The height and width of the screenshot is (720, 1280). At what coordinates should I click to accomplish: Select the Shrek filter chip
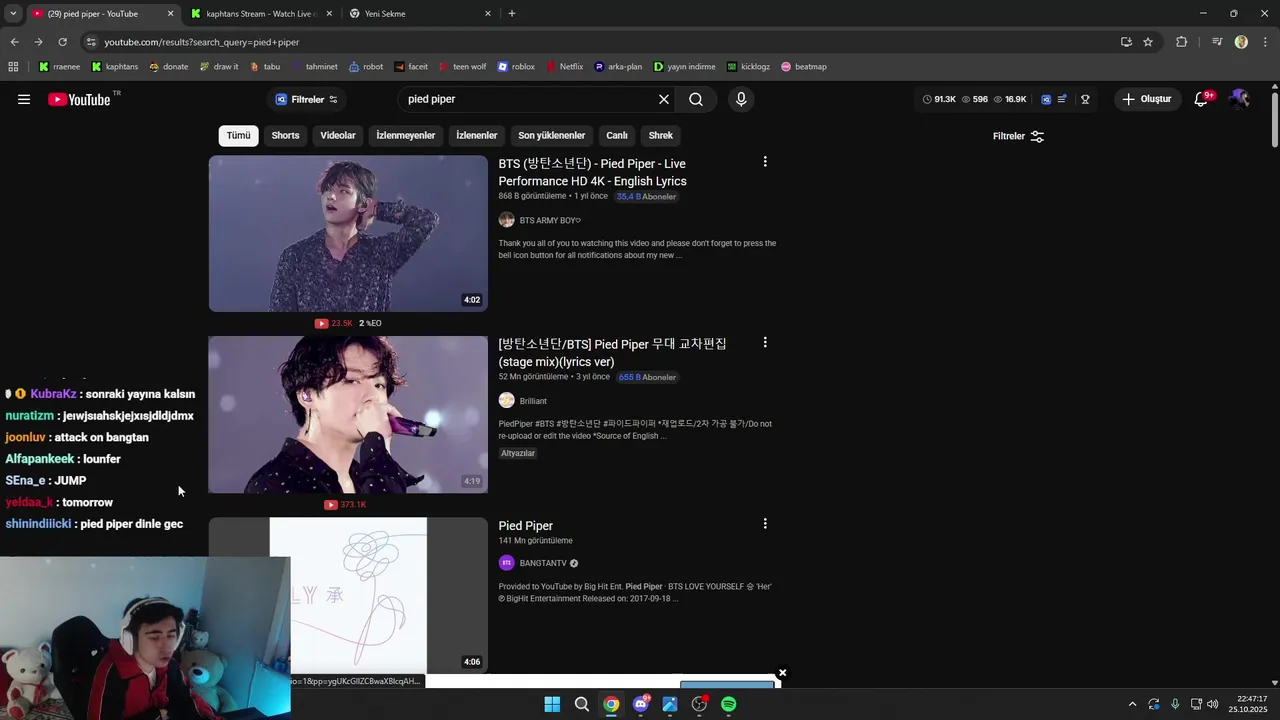661,135
